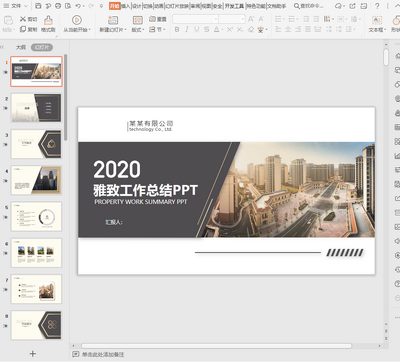Toggle Superscript formatting
Screen dimensions: 400x362
(230, 29)
